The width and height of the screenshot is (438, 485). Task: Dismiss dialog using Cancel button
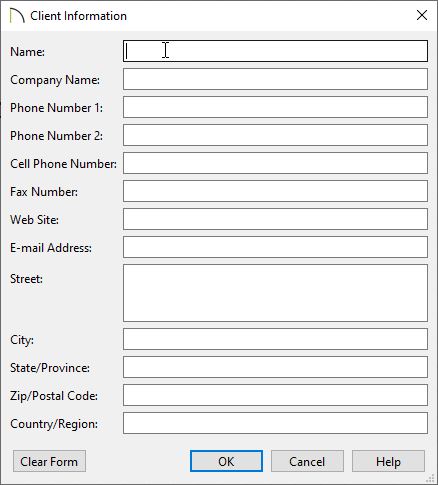[307, 461]
